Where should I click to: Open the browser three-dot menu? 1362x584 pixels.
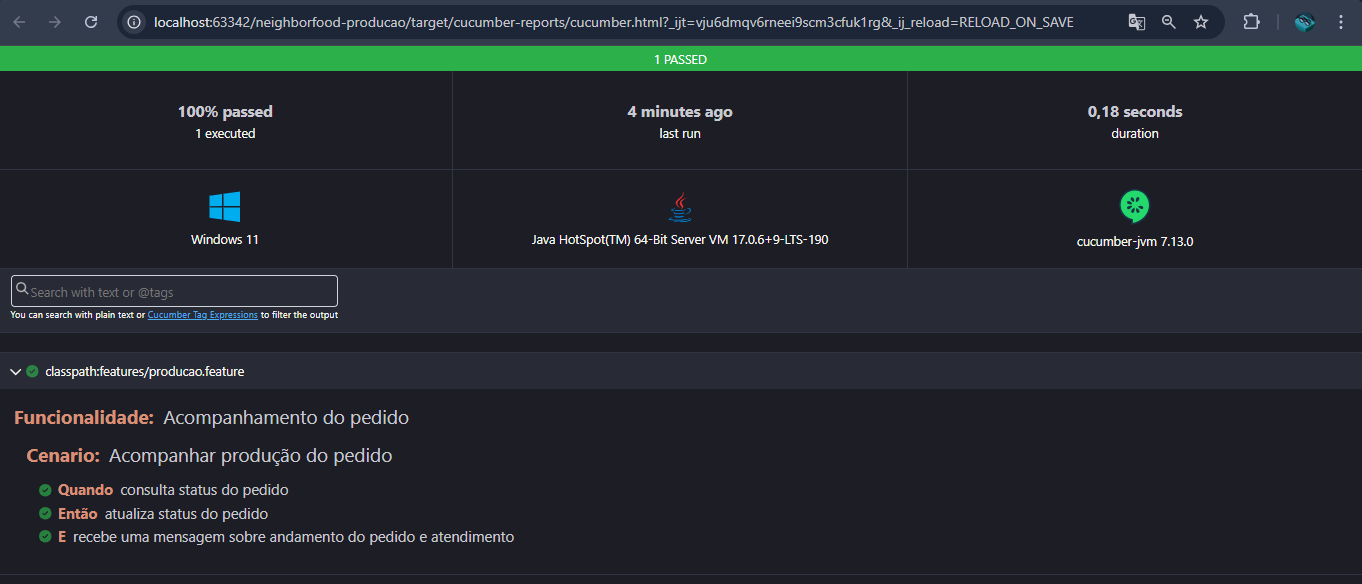pos(1341,22)
